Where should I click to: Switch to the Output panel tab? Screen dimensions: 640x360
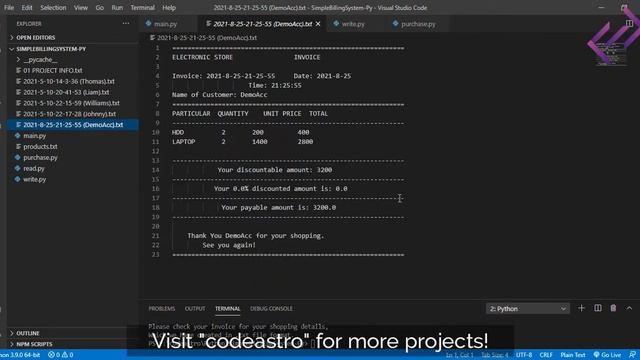(x=195, y=309)
